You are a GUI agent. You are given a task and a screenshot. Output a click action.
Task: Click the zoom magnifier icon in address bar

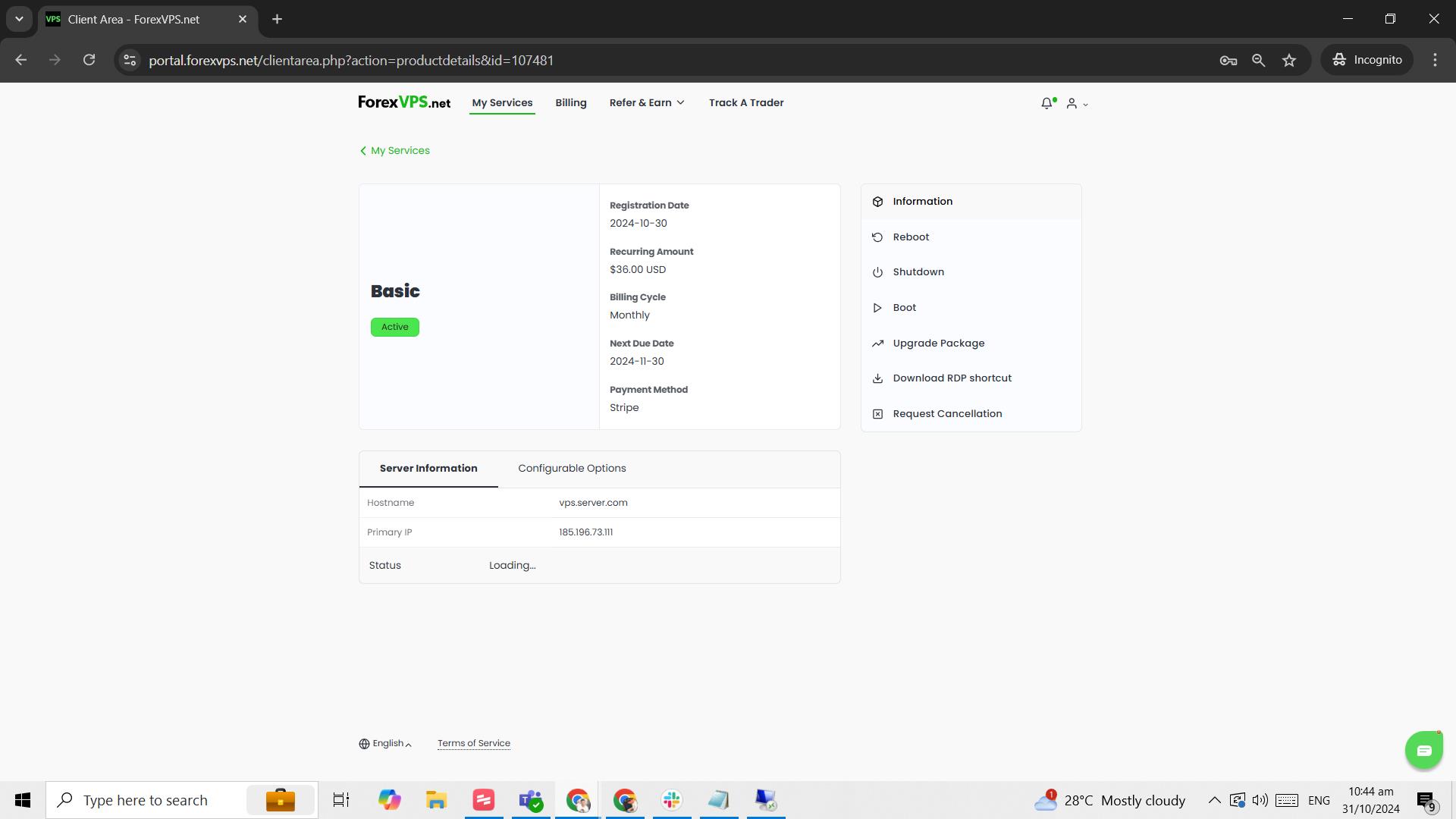1258,60
